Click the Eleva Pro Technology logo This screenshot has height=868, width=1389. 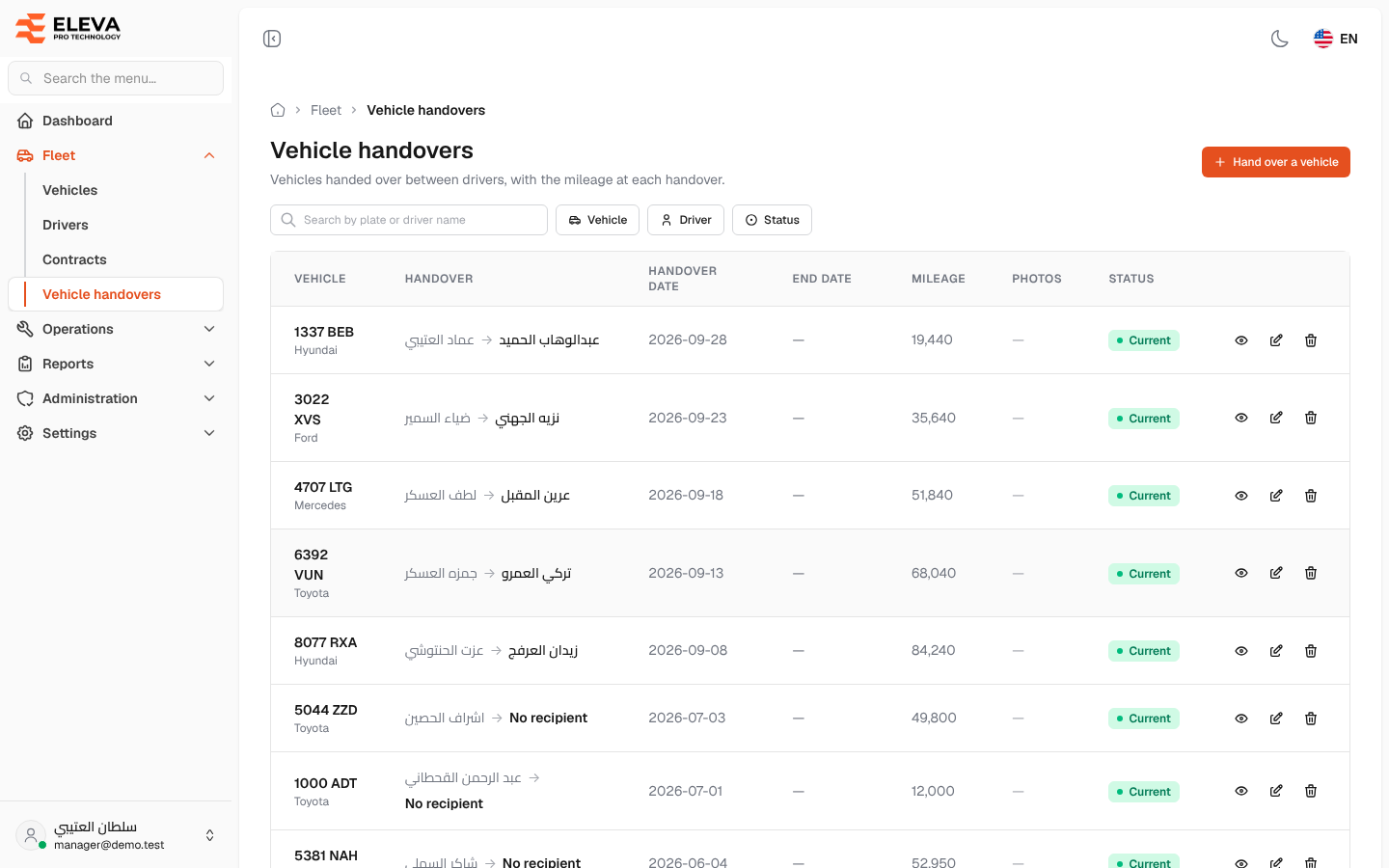pyautogui.click(x=68, y=28)
